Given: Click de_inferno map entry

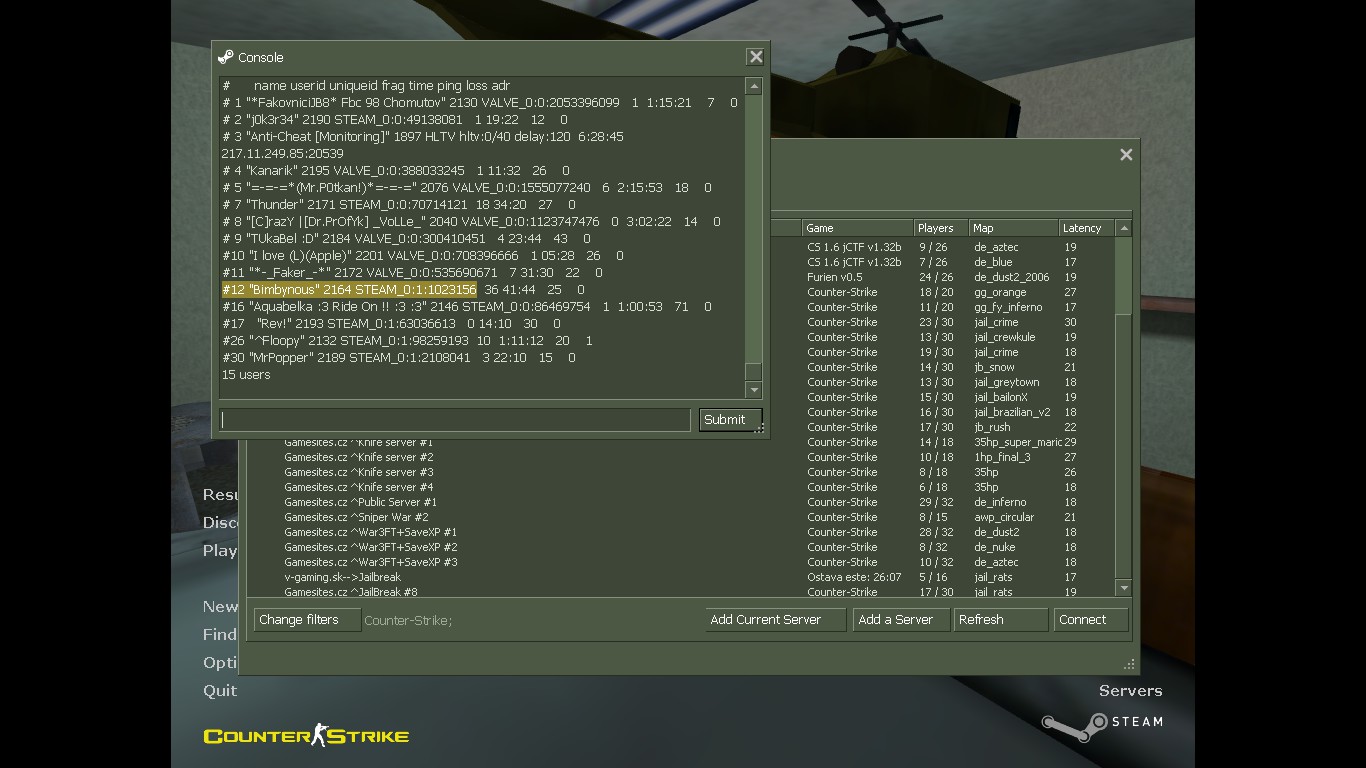Looking at the screenshot, I should (x=1000, y=502).
